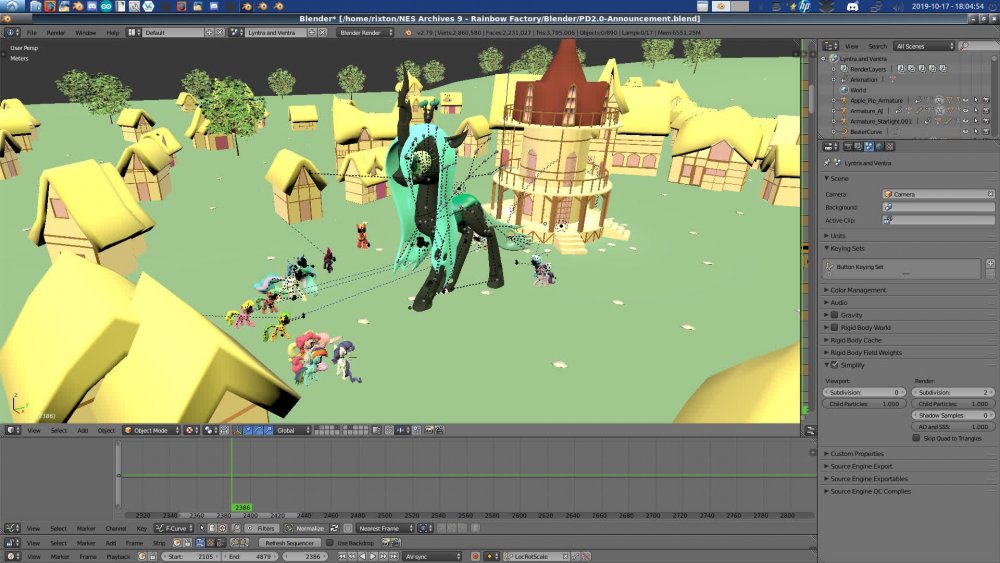Open the Nearest Frame snapping dropdown
1000x563 pixels.
tap(385, 528)
